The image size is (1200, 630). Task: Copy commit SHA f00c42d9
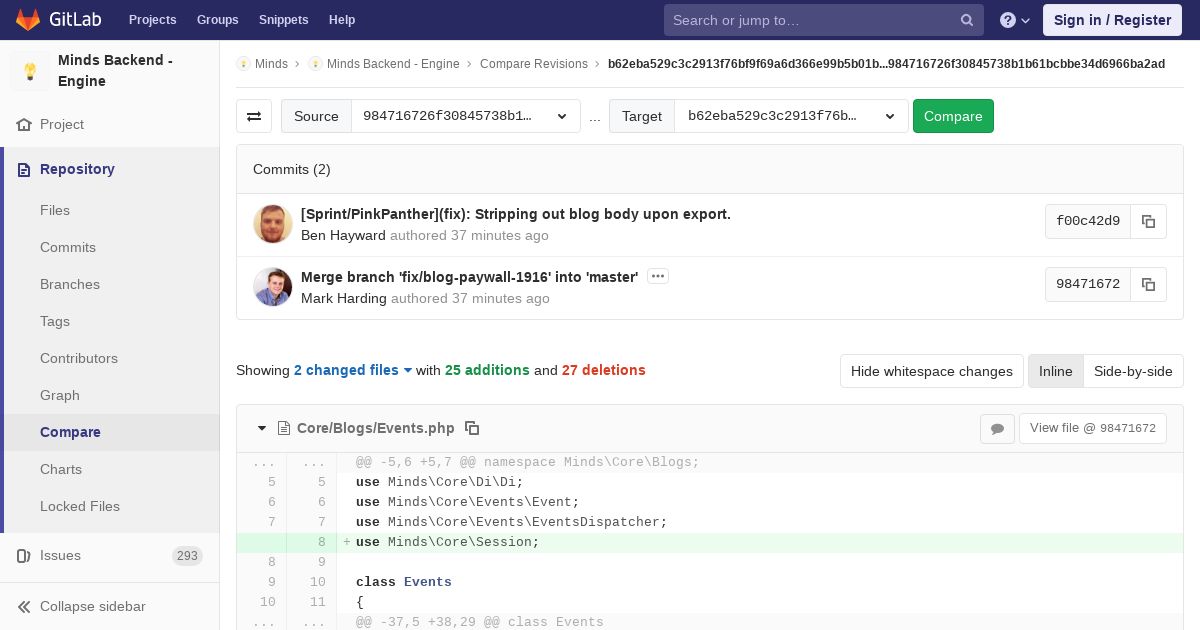[x=1148, y=222]
